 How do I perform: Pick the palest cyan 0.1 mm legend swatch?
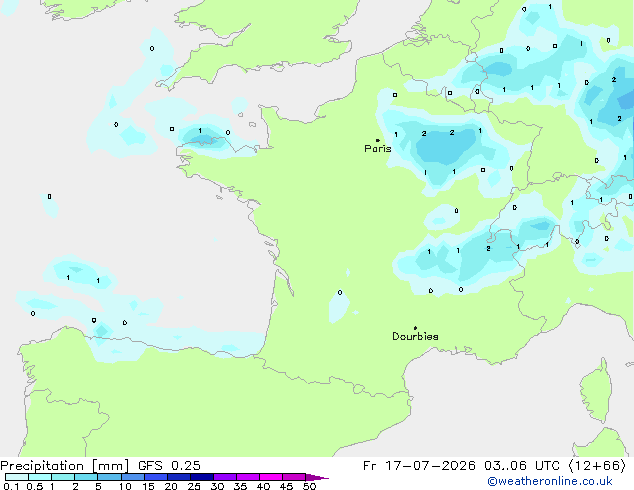click(x=17, y=477)
